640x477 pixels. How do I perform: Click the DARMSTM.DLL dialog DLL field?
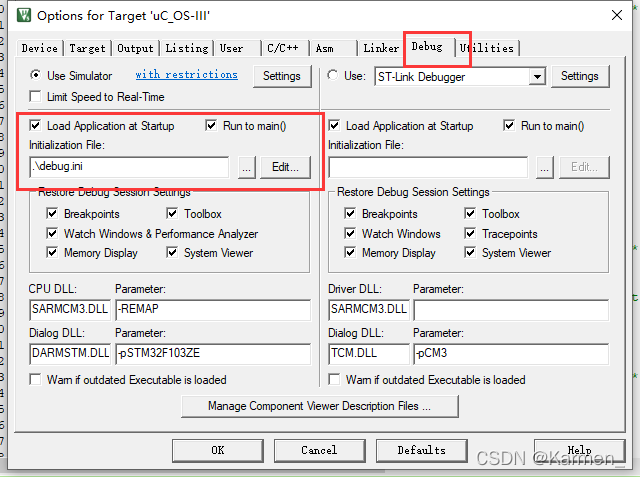click(x=70, y=354)
